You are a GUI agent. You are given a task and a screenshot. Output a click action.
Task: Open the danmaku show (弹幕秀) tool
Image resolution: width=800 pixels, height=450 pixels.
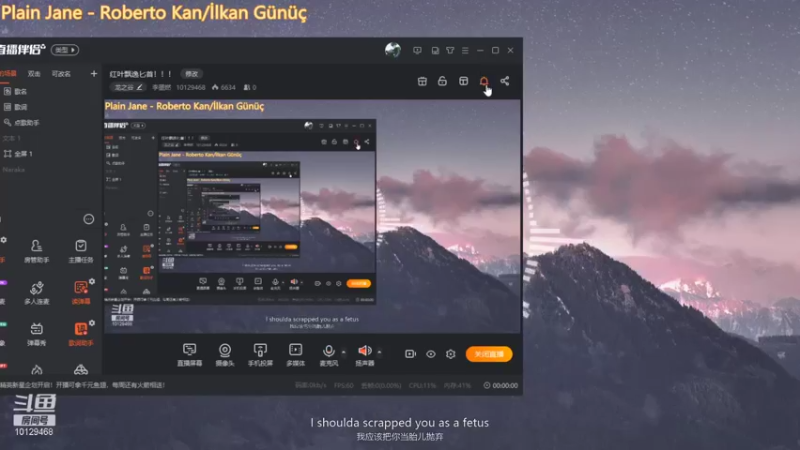(x=36, y=334)
